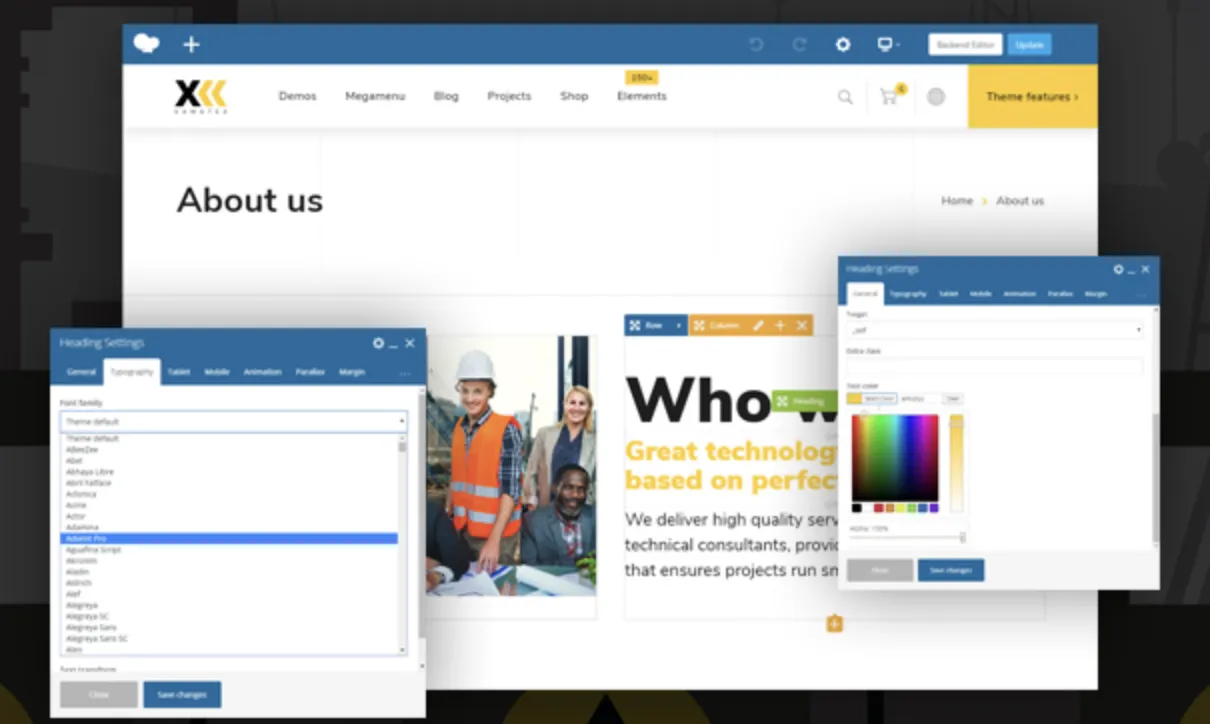Screen dimensions: 1210x724
Task: Choose Aguafina Script from font list
Action: pyautogui.click(x=229, y=549)
